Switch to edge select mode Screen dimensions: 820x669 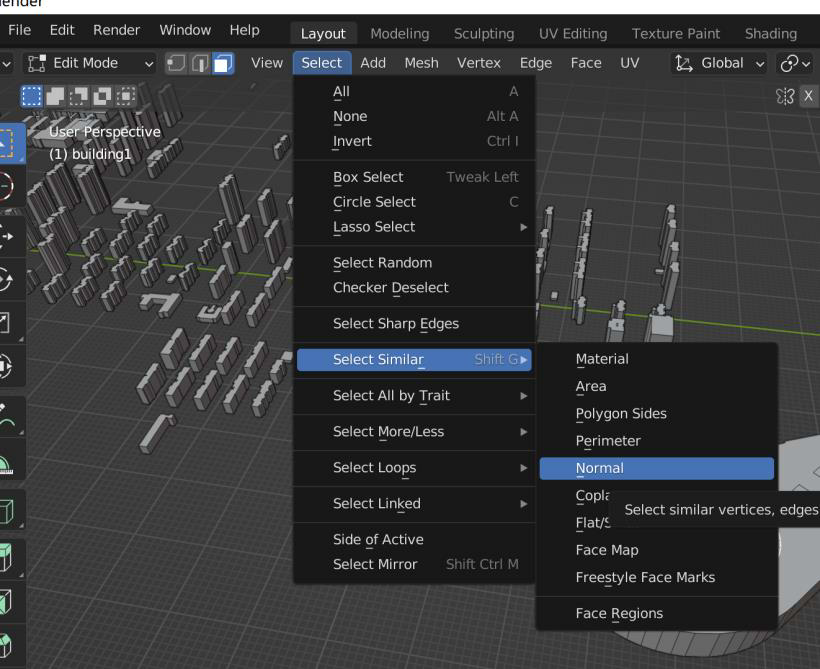coord(200,63)
